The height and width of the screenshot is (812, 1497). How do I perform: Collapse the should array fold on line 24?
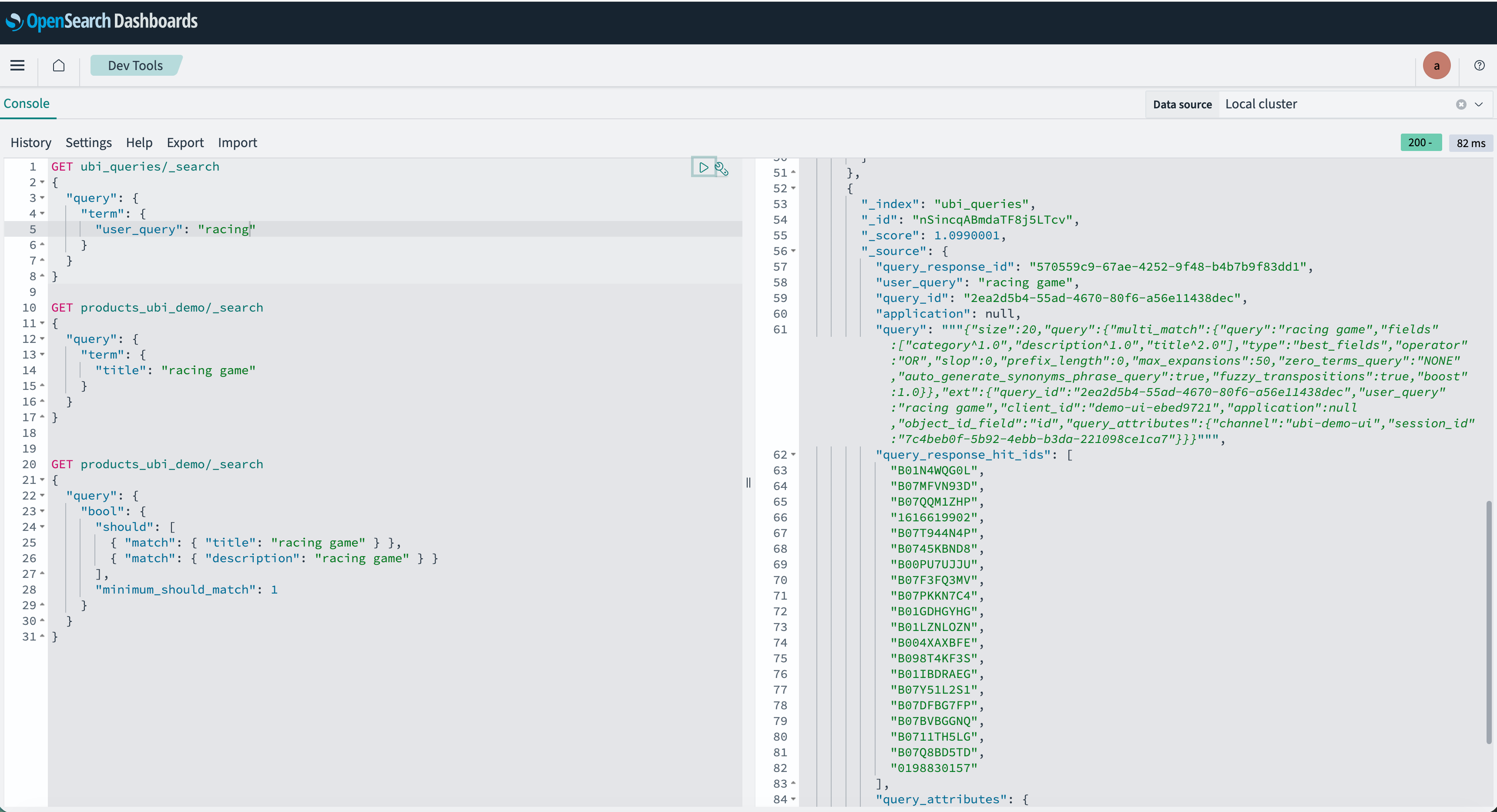pos(42,527)
